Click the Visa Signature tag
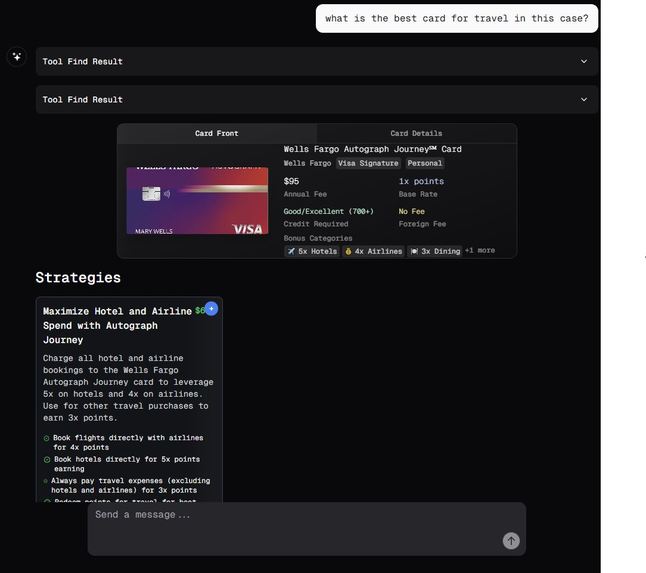The width and height of the screenshot is (646, 573). [368, 163]
